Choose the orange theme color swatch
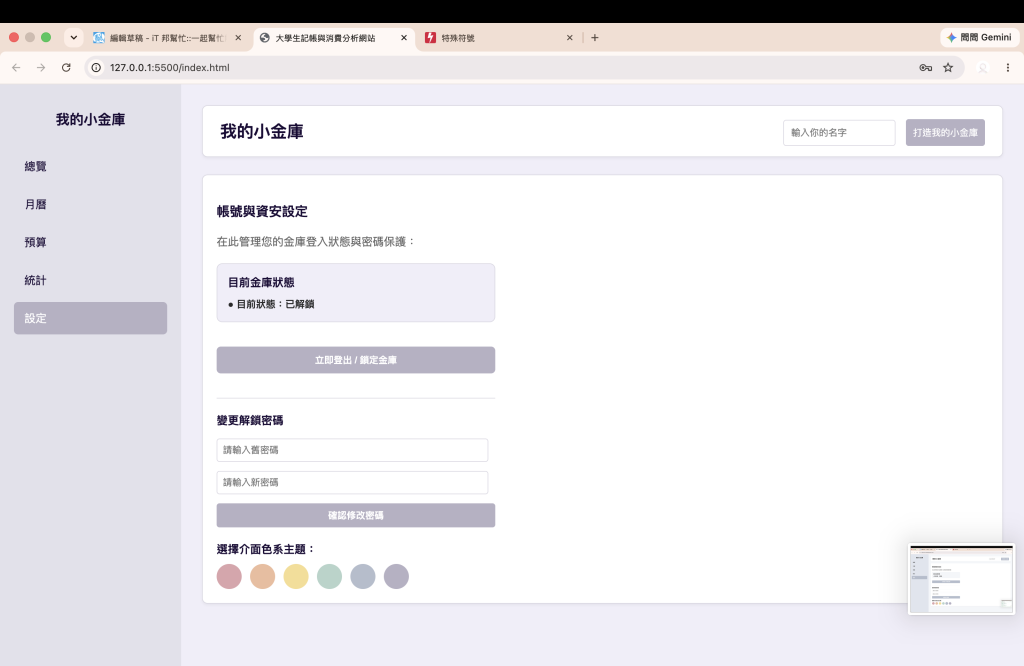Screen dimensions: 1024x666 [x=263, y=577]
